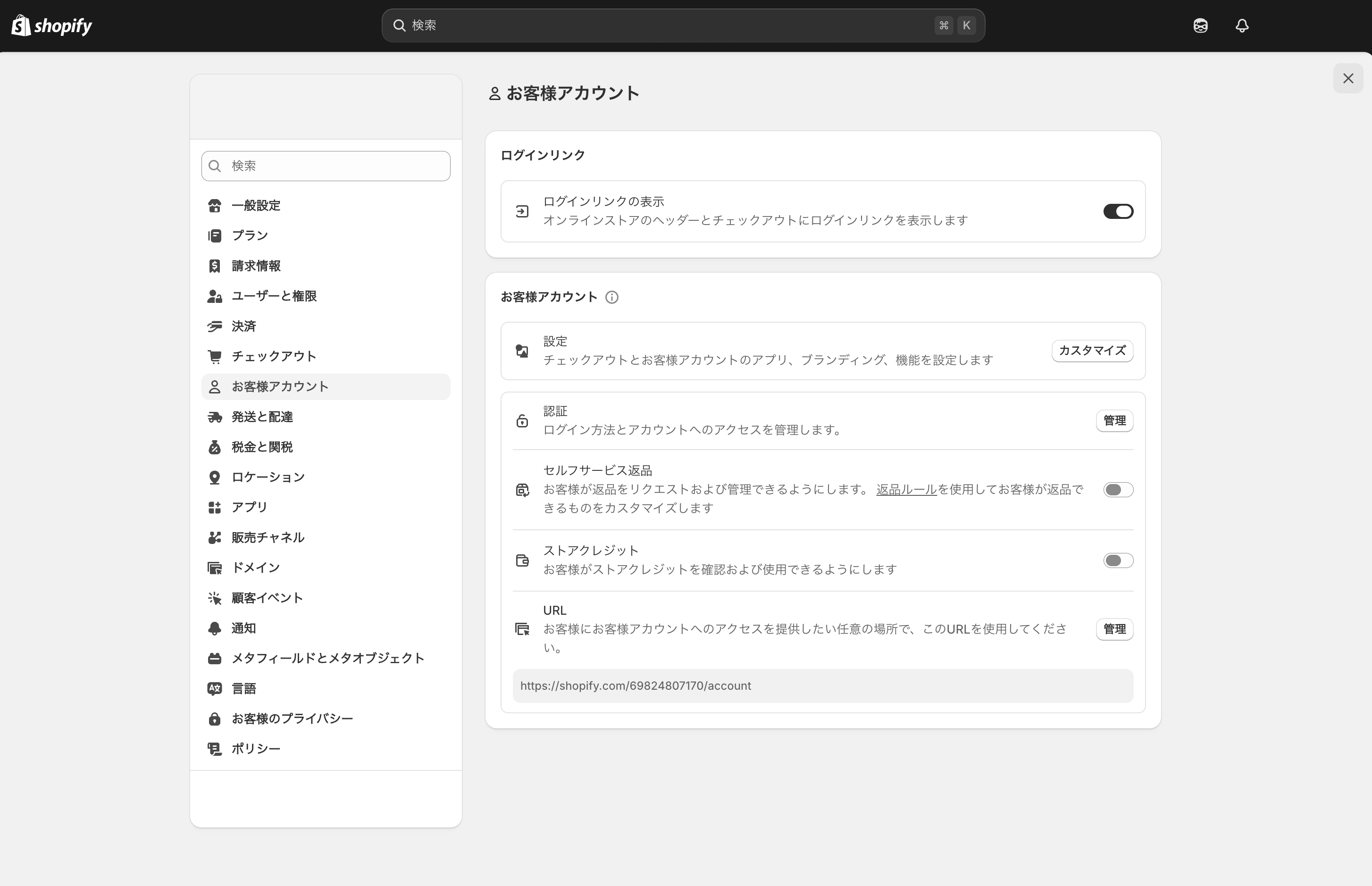Viewport: 1372px width, 886px height.
Task: Click the info icon beside お客様アカウント heading
Action: 611,297
